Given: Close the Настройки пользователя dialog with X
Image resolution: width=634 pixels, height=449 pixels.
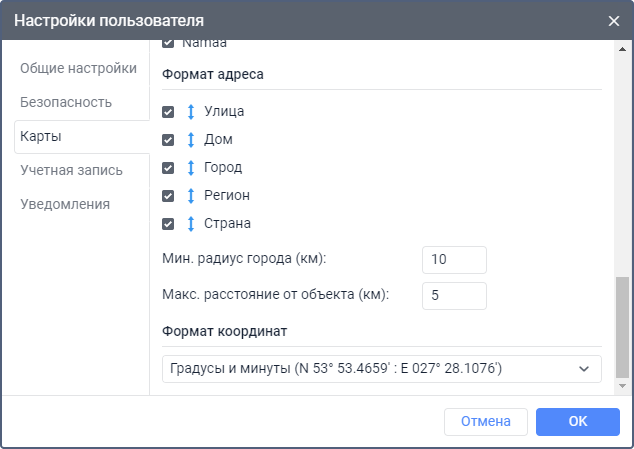Looking at the screenshot, I should pos(614,20).
